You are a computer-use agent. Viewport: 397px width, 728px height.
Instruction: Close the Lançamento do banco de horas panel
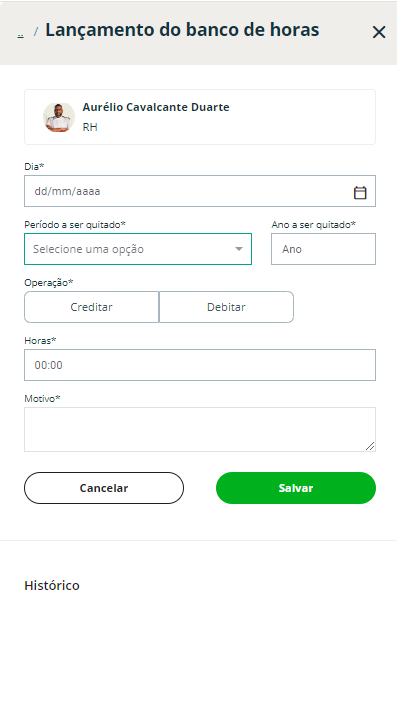coord(379,32)
